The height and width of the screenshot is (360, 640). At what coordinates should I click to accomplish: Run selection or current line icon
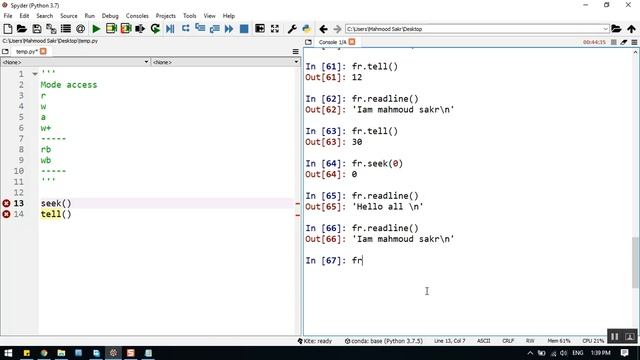click(140, 29)
